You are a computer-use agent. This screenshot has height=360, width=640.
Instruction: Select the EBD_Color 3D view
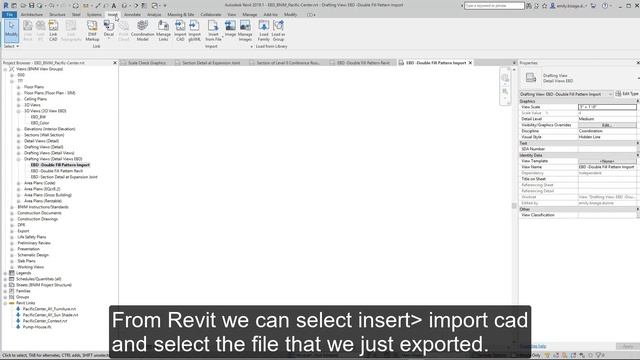(40, 123)
